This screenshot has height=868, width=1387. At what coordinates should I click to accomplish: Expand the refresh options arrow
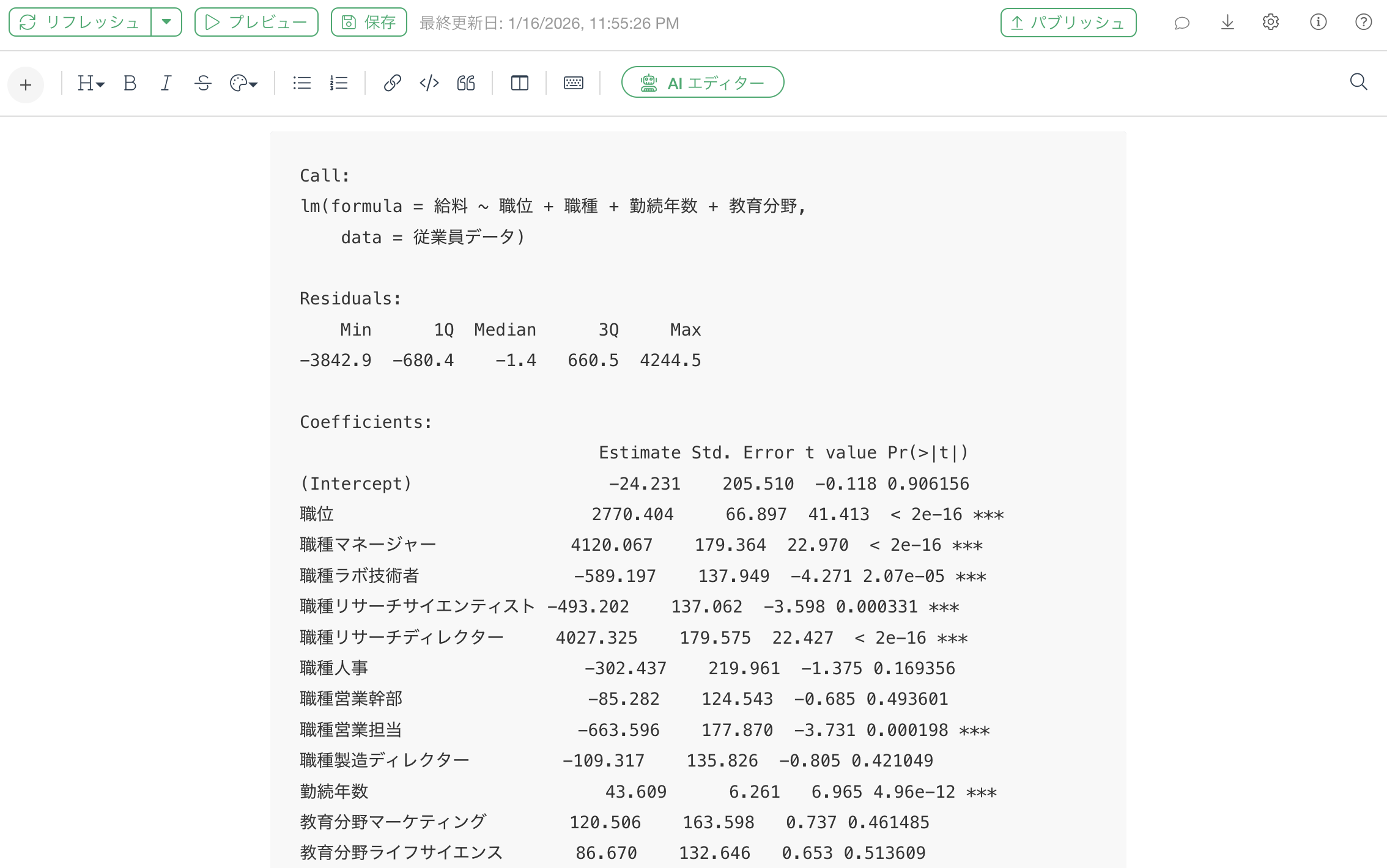[x=166, y=22]
